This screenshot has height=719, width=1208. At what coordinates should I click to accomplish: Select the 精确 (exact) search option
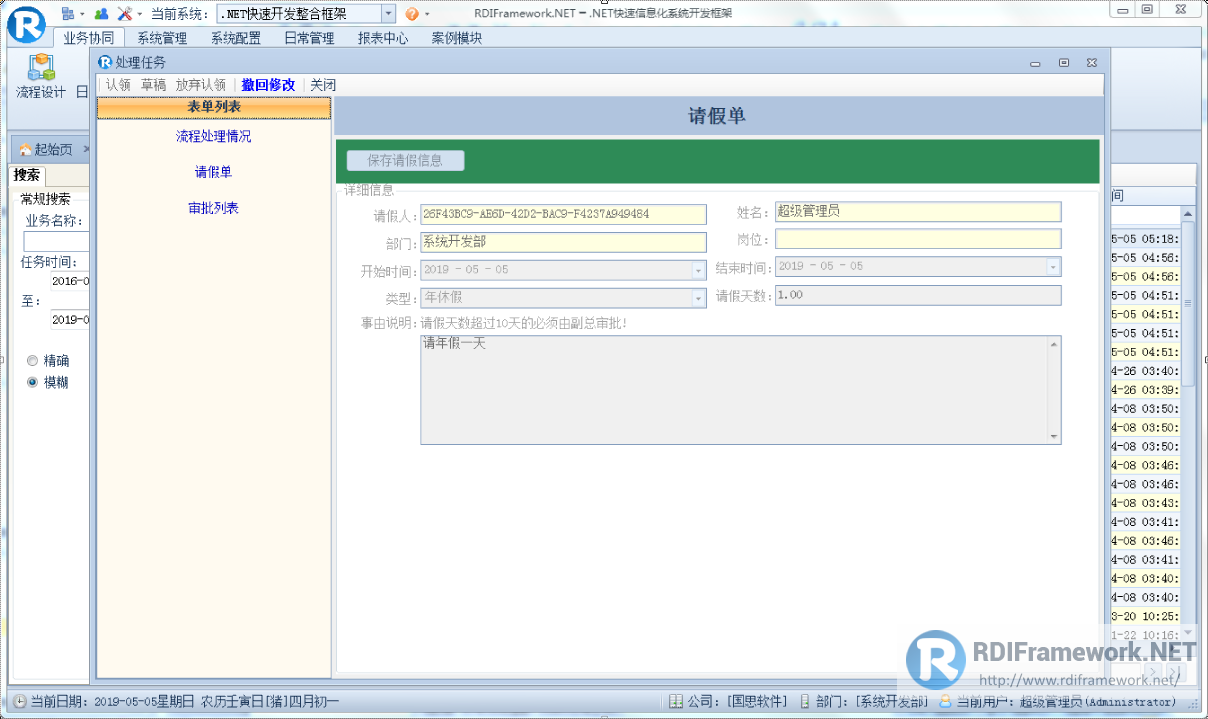pos(32,361)
